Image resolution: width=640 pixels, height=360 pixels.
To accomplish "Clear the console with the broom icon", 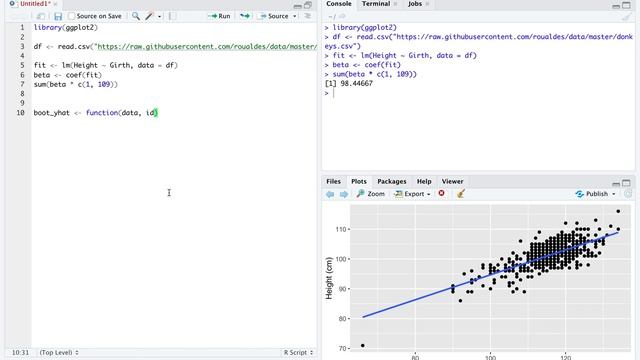I will tap(626, 16).
